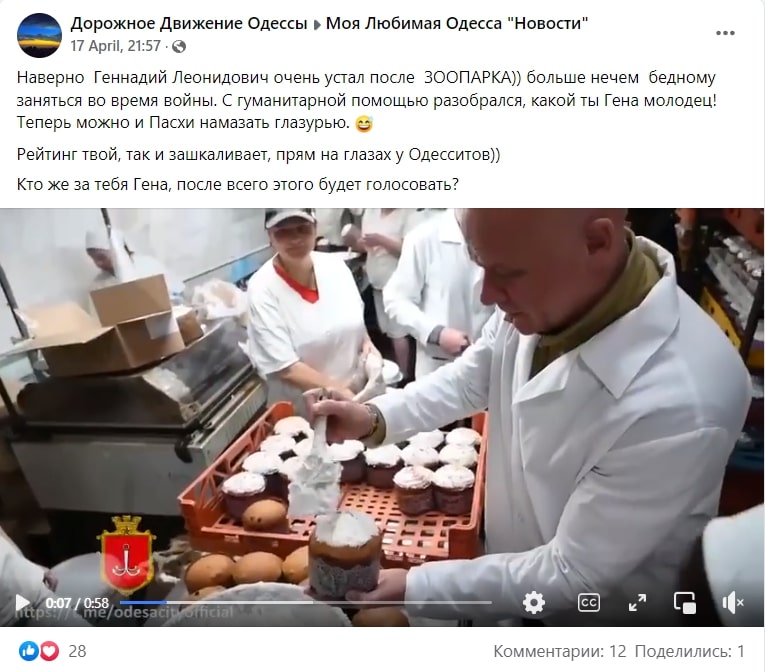The height and width of the screenshot is (672, 765).
Task: Open video settings gear icon
Action: tap(534, 603)
